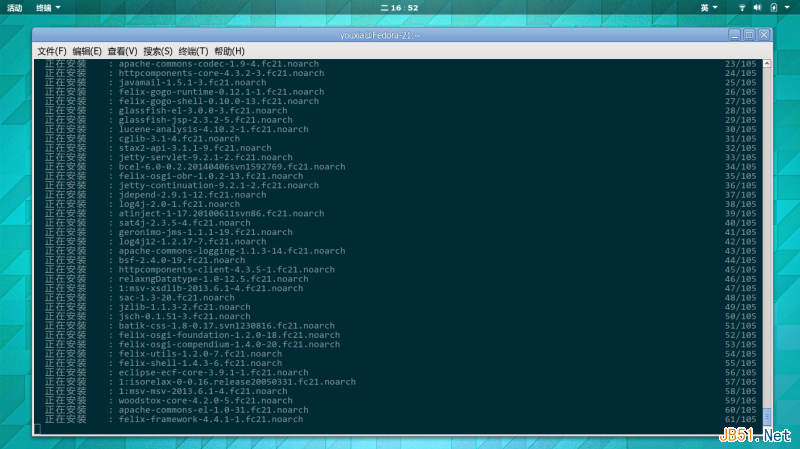Minimize the terminal window
800x449 pixels.
point(734,35)
